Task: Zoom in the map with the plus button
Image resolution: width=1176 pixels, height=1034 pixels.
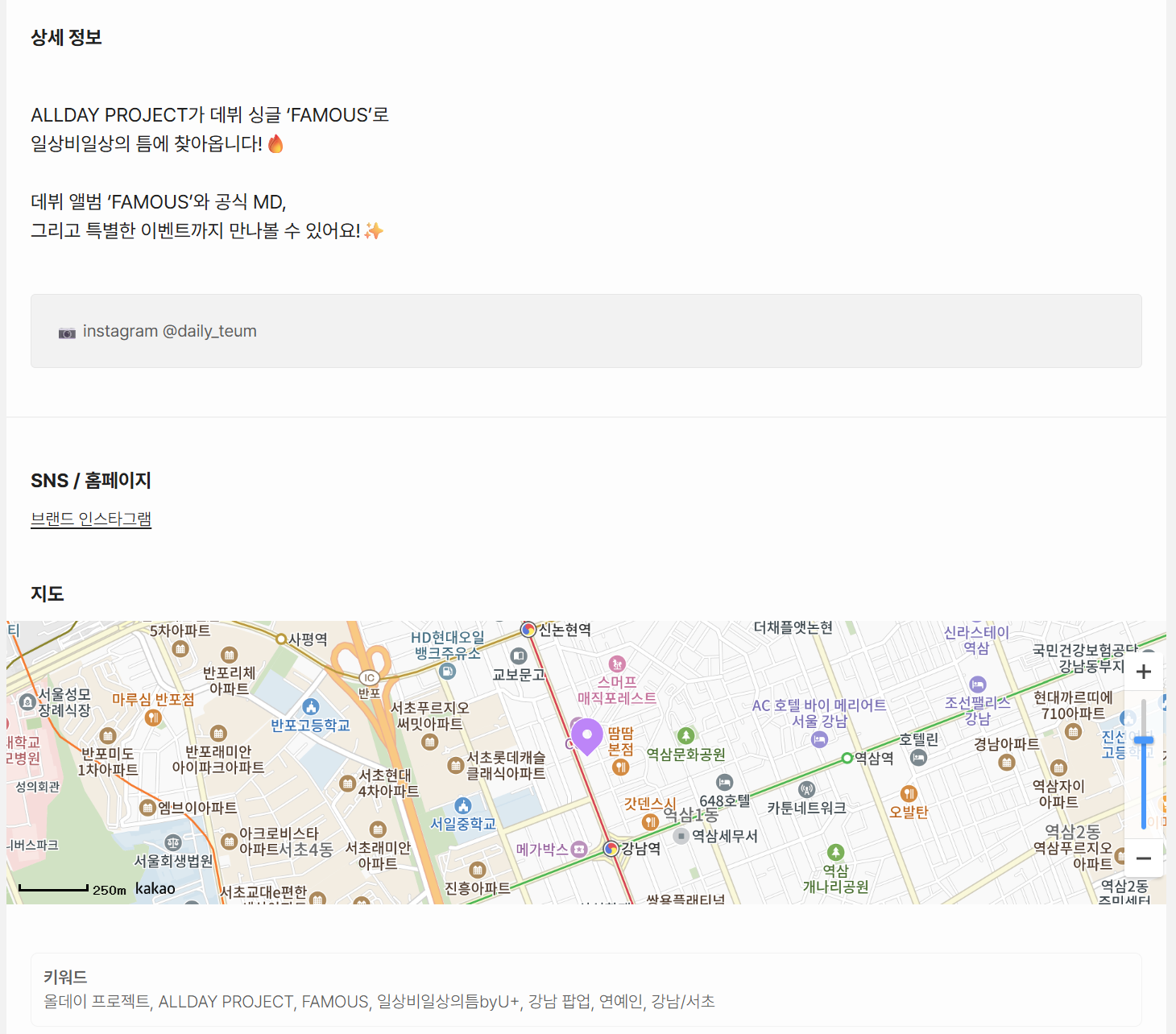Action: coord(1144,672)
